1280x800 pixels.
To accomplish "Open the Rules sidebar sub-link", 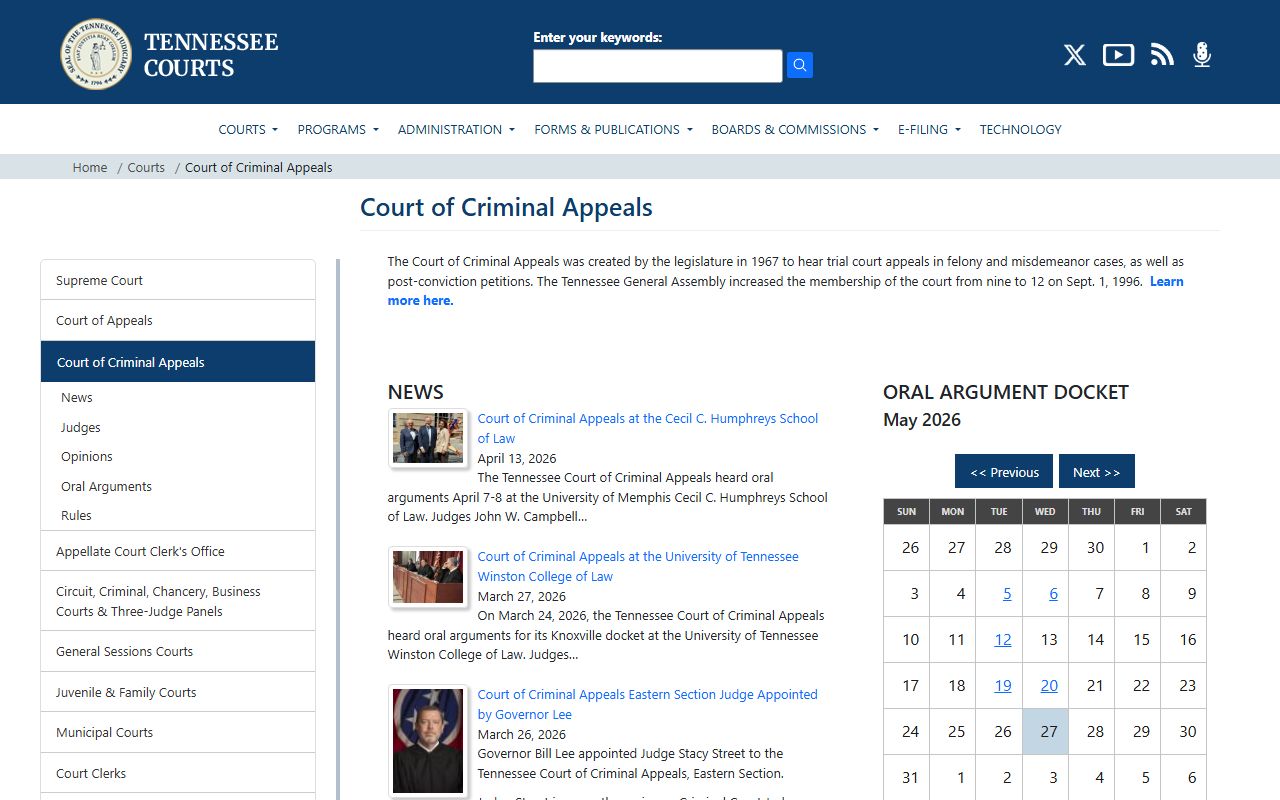I will point(76,515).
